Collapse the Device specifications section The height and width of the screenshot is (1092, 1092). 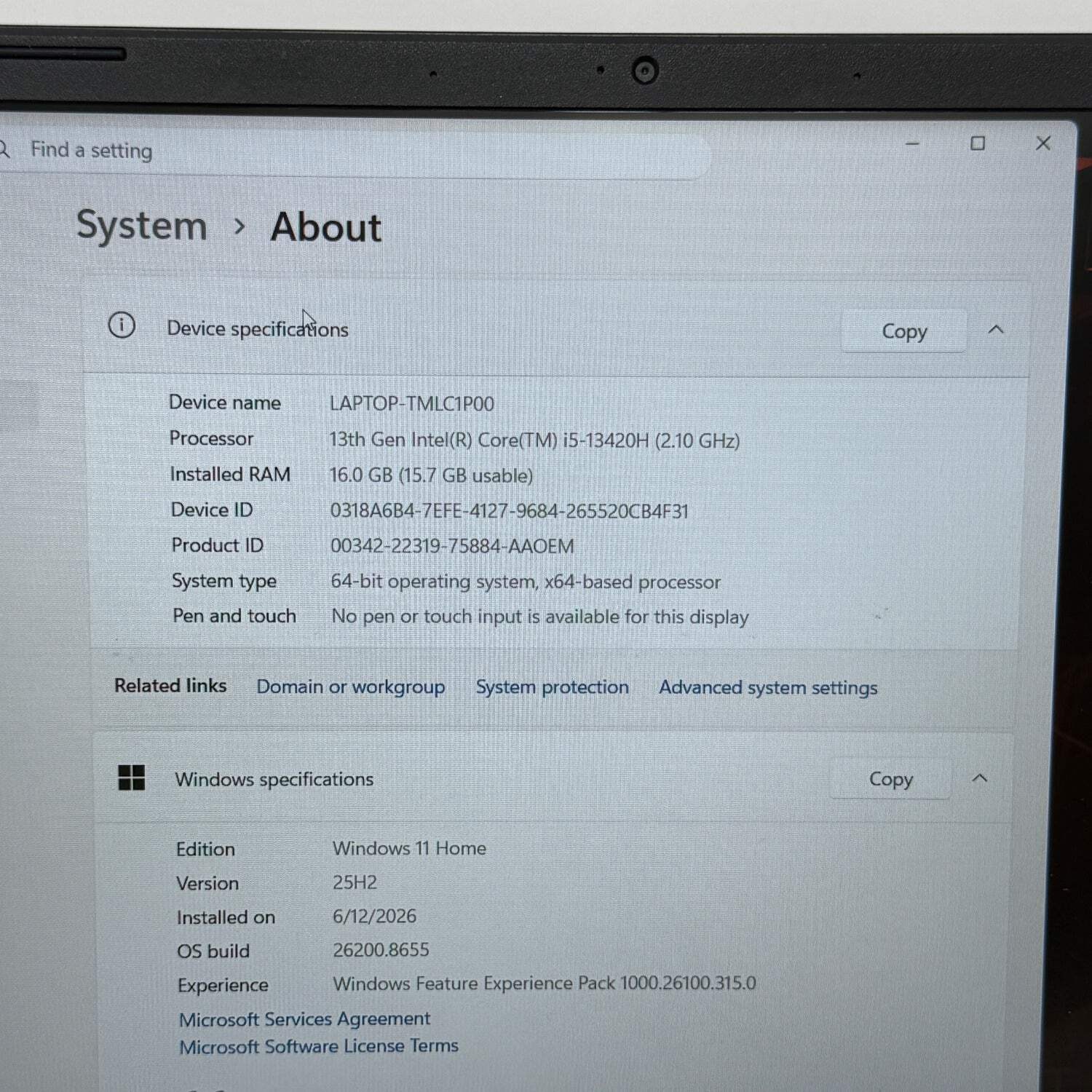coord(996,330)
